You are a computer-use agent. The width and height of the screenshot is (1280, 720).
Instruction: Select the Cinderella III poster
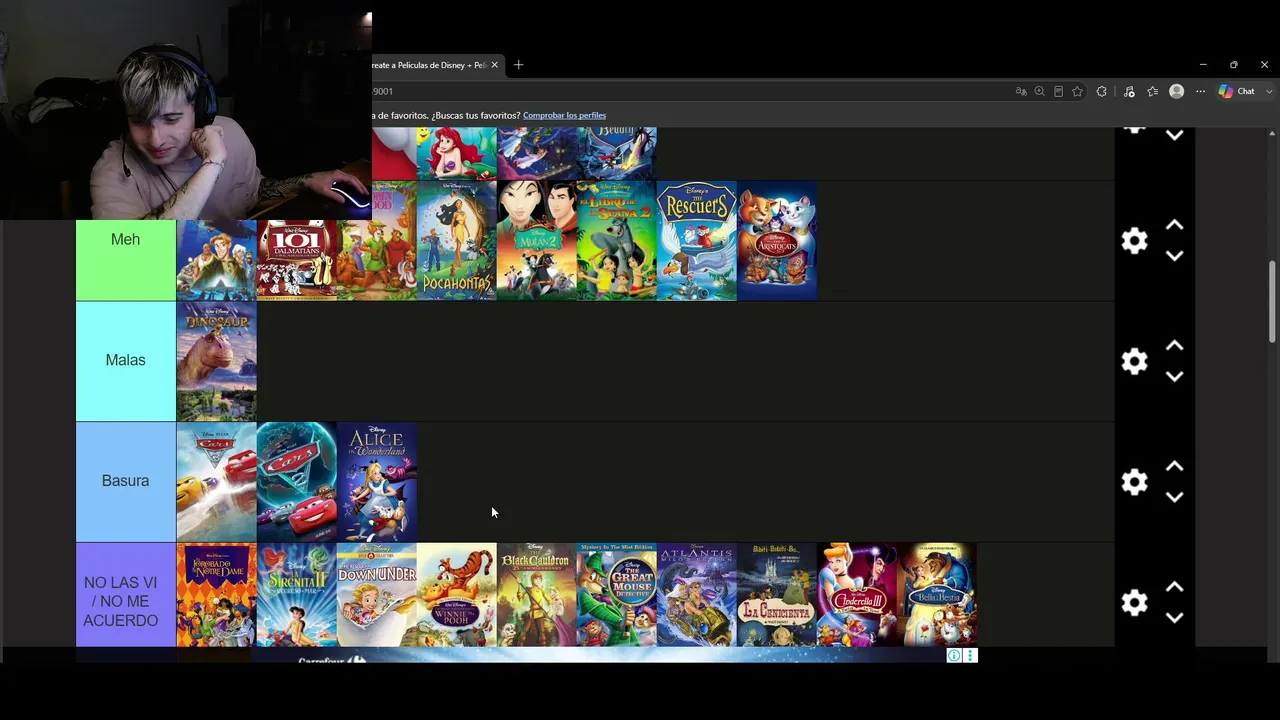pos(857,595)
